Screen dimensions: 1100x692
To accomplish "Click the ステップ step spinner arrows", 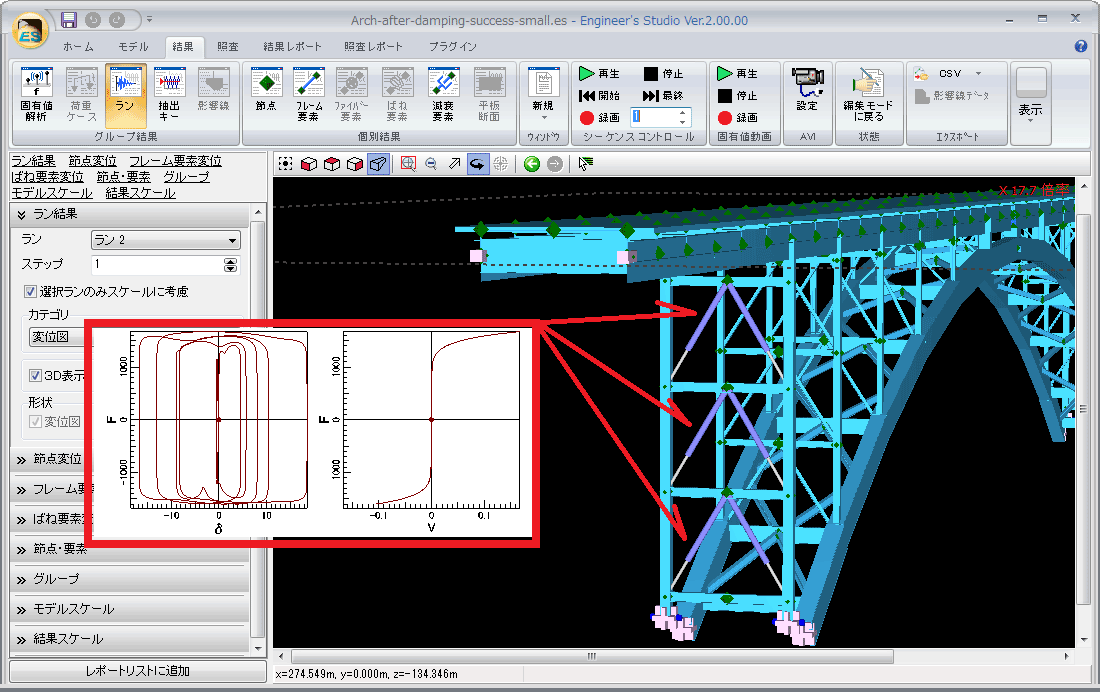I will pyautogui.click(x=231, y=265).
